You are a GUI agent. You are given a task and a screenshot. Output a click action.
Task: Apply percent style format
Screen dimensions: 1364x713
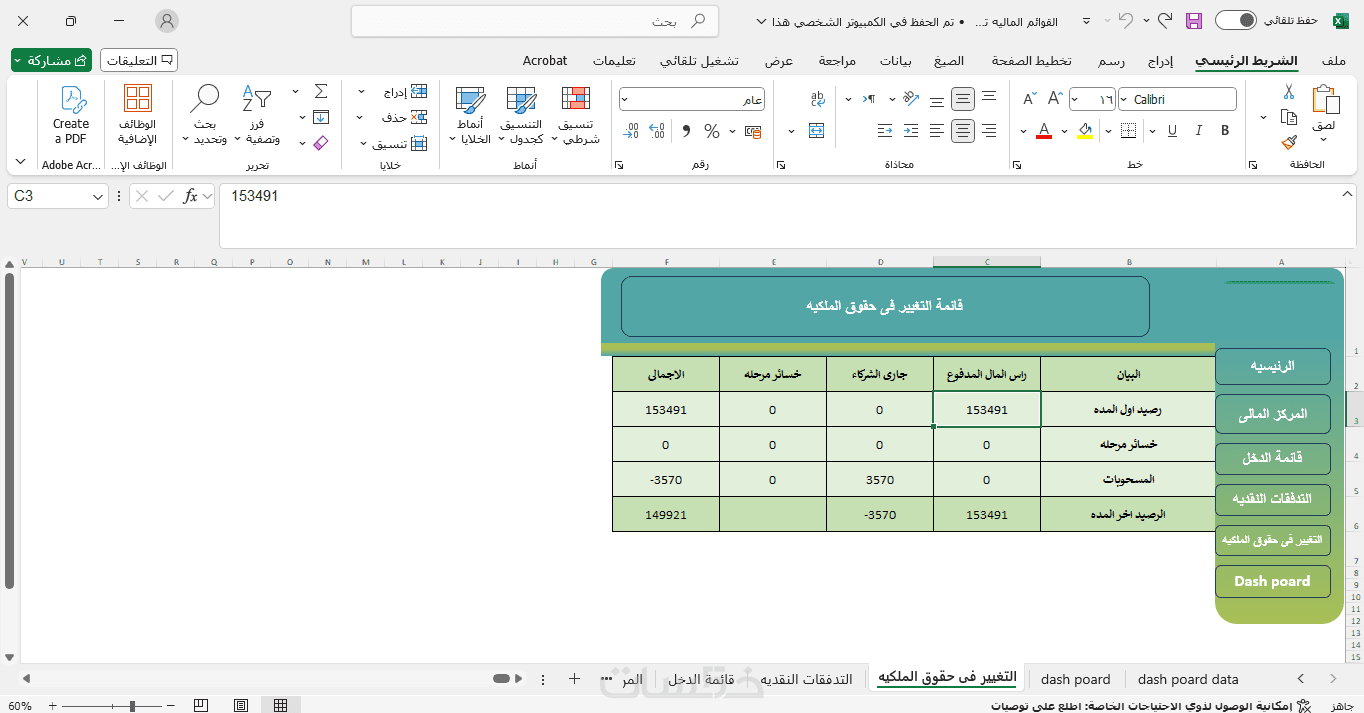(x=712, y=131)
